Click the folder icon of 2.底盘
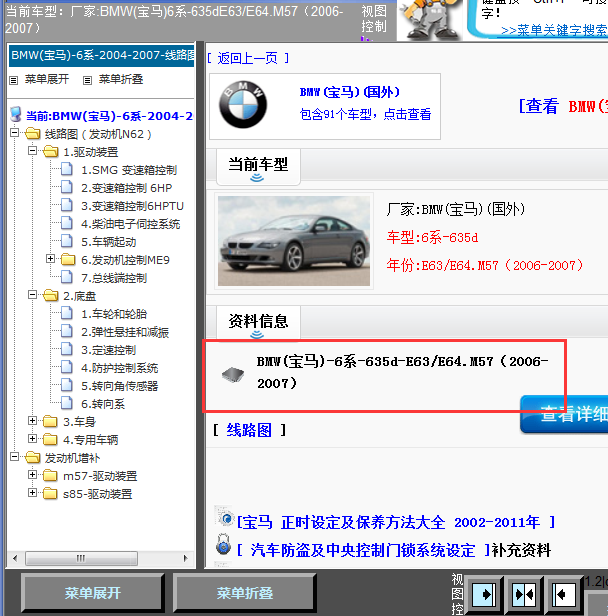This screenshot has width=608, height=616. (51, 295)
